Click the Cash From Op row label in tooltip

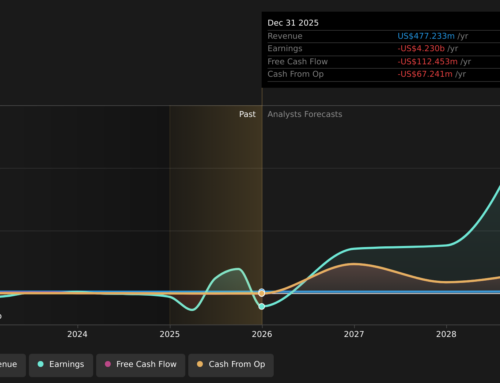pos(295,74)
